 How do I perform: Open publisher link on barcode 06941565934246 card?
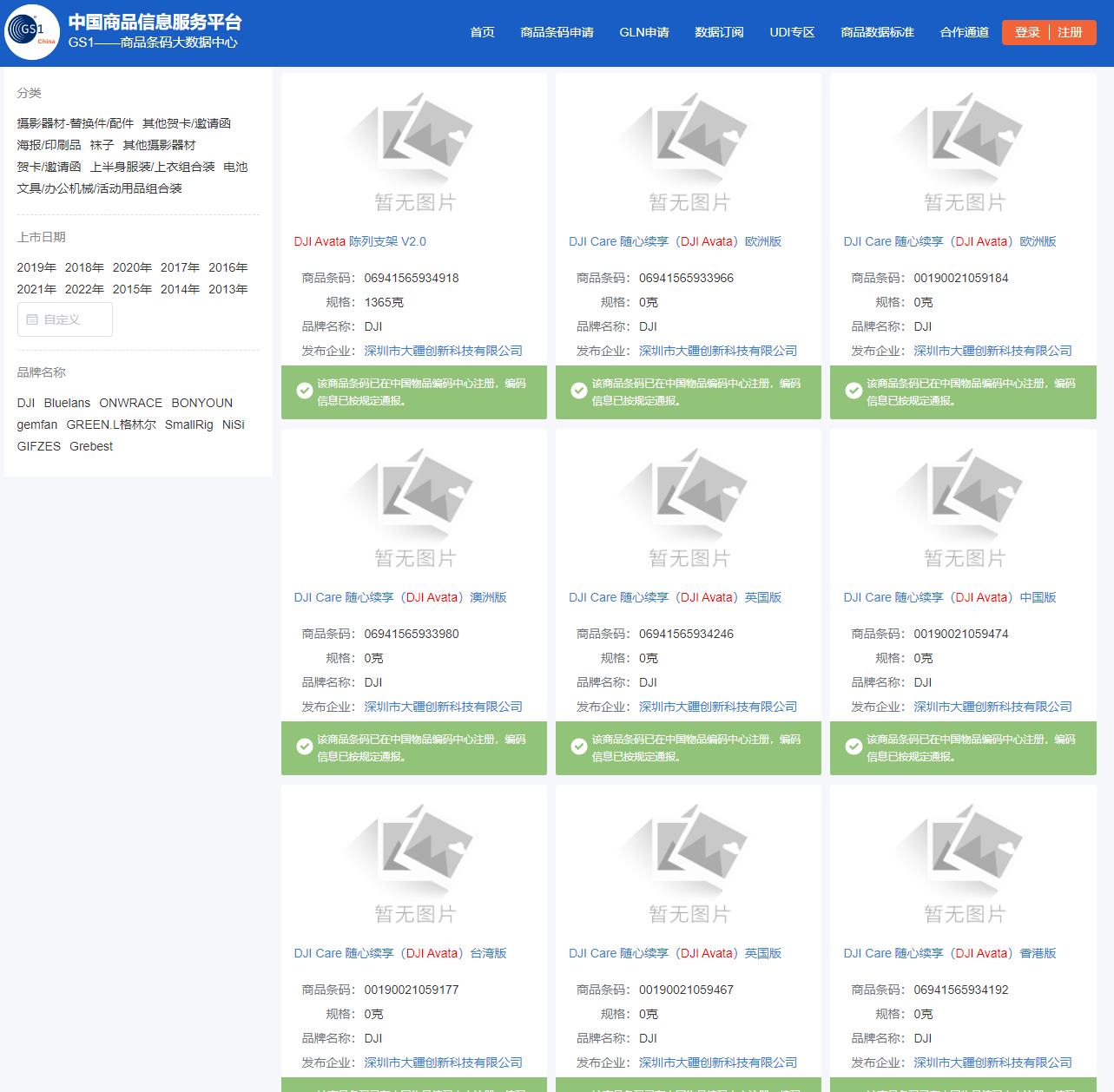point(718,707)
